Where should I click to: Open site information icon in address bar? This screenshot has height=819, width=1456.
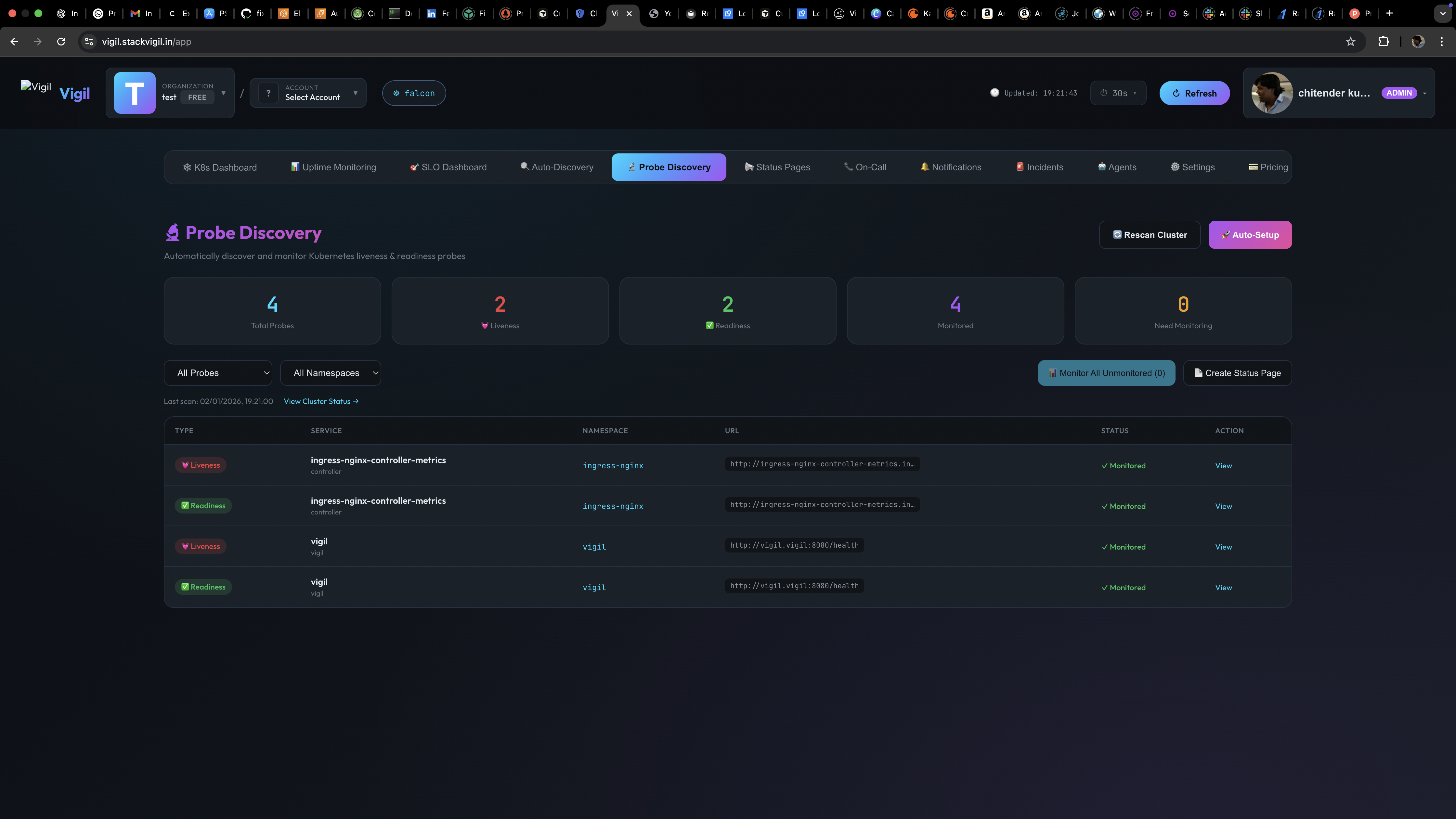pos(89,41)
